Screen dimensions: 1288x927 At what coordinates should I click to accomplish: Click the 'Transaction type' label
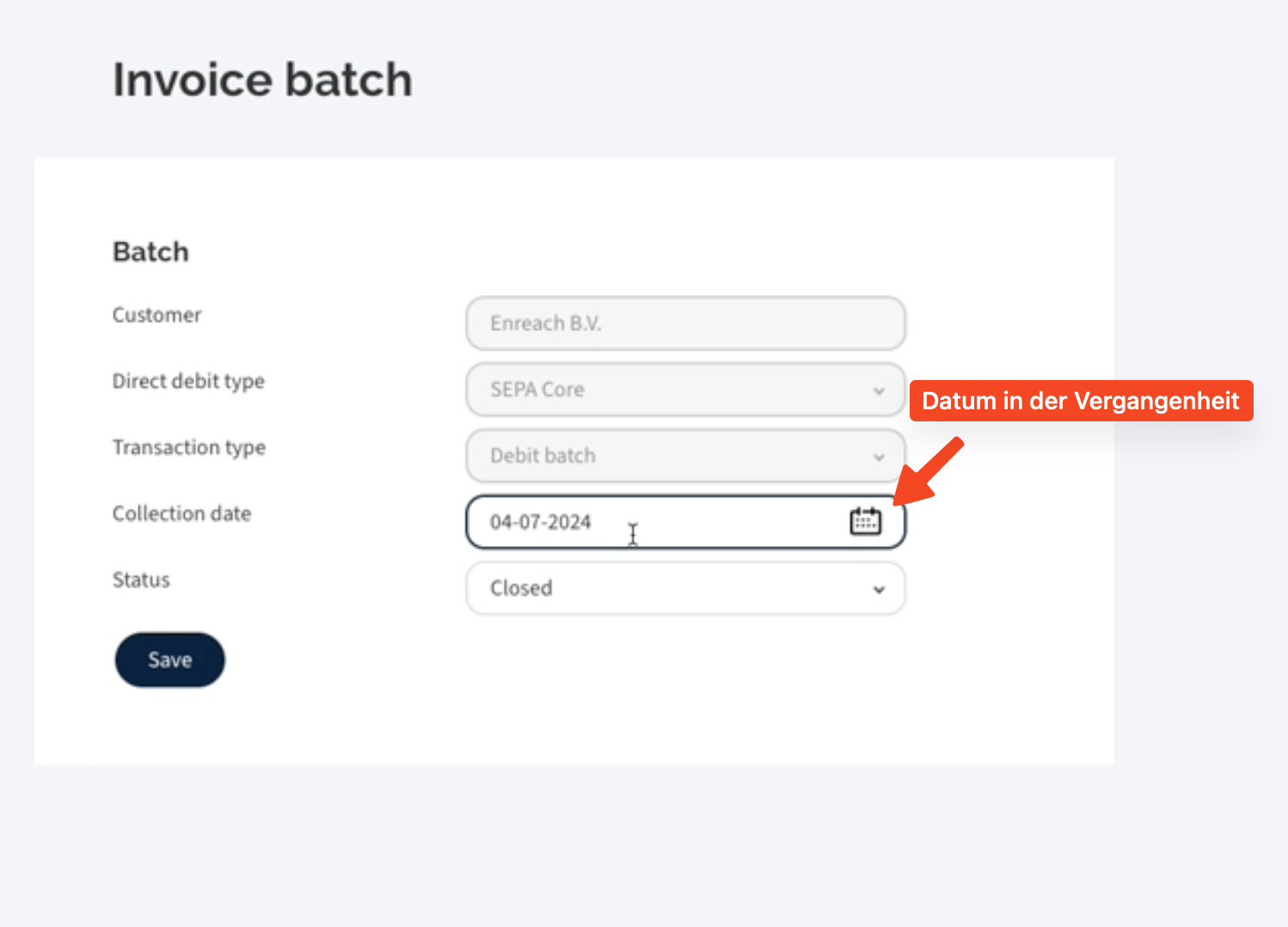(189, 447)
